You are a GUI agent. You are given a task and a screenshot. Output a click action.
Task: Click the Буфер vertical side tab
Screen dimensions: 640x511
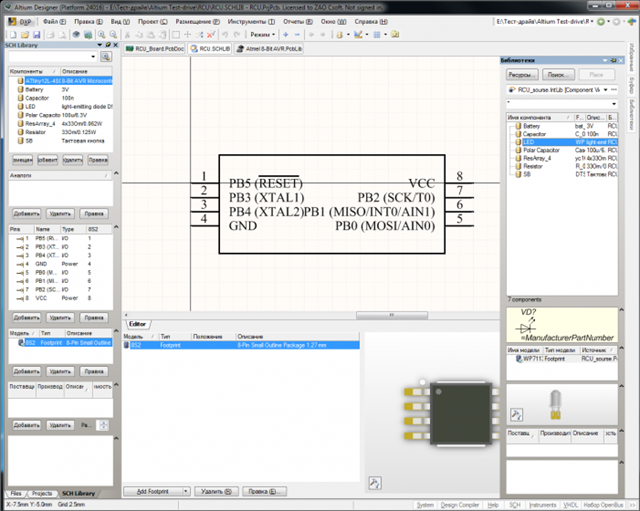631,87
